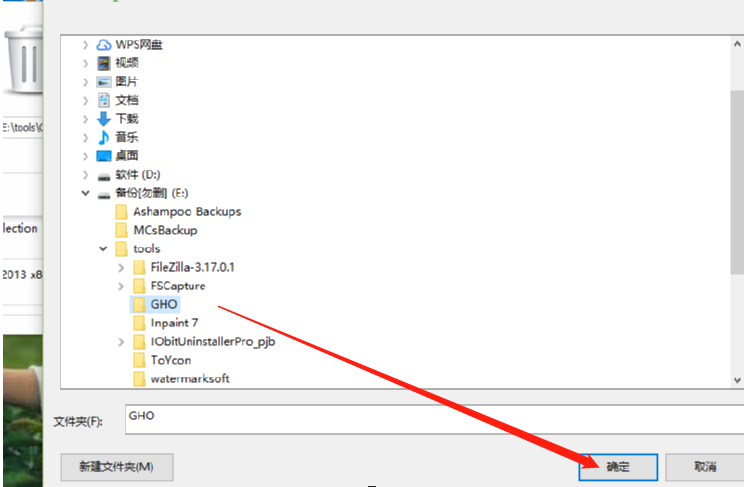This screenshot has width=744, height=487.
Task: Select the 图片 label
Action: pos(127,82)
